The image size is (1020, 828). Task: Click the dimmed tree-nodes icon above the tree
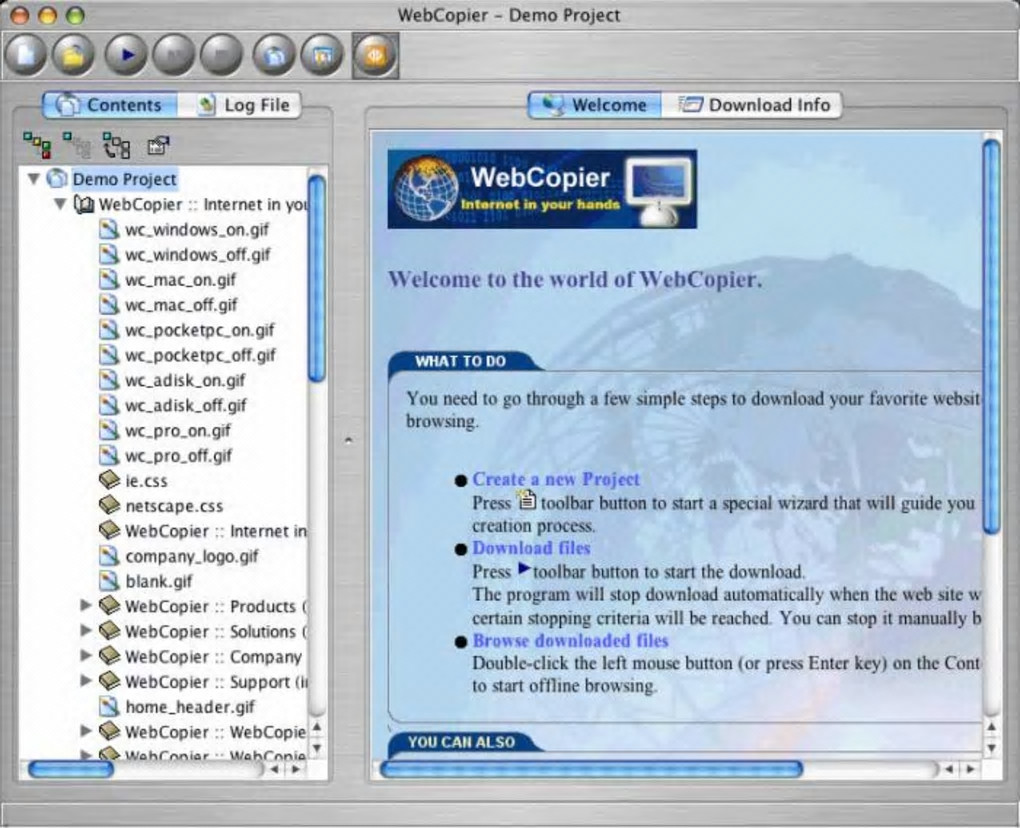(x=77, y=144)
